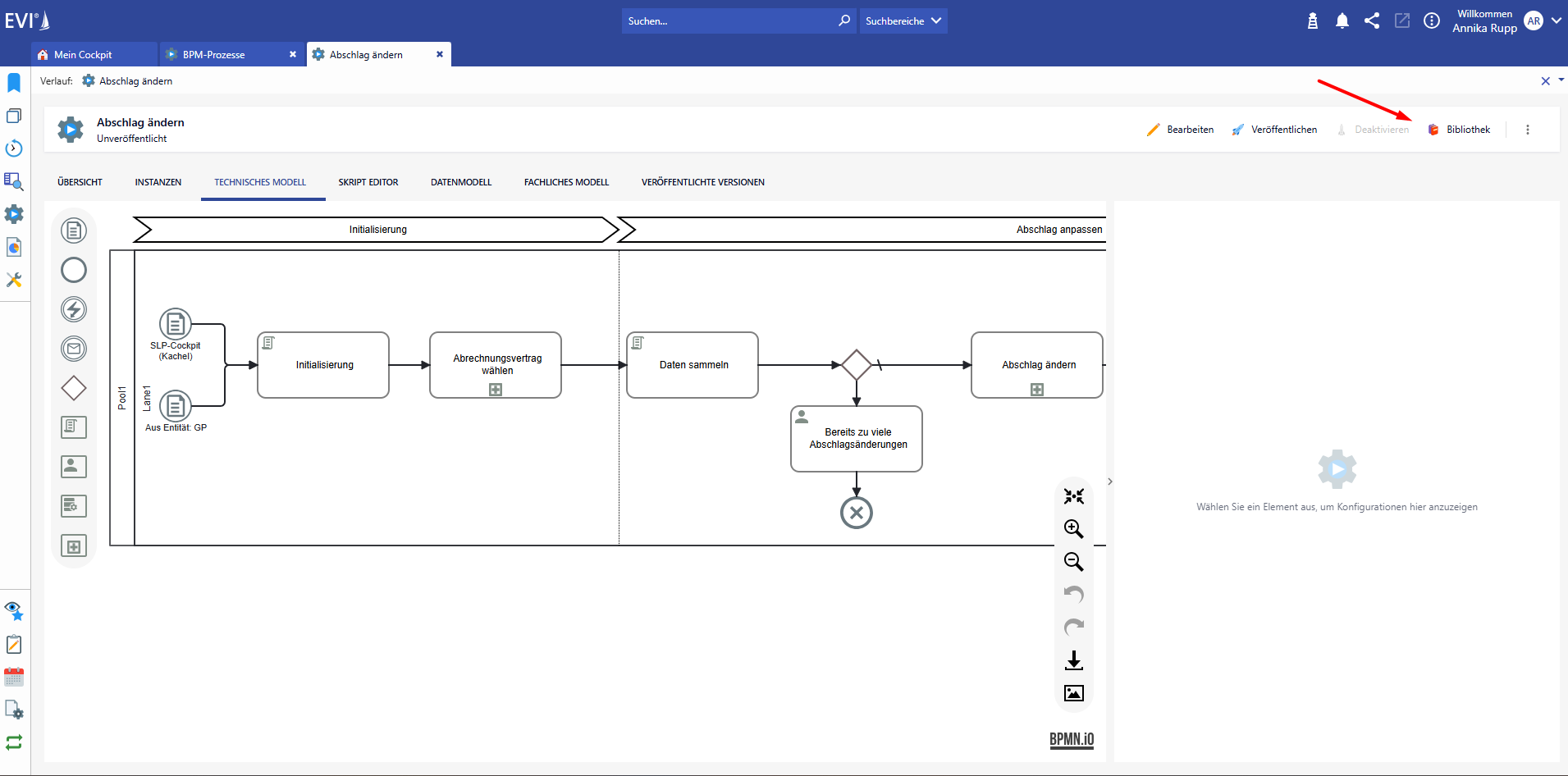Open the three-dot more actions menu

pos(1527,130)
